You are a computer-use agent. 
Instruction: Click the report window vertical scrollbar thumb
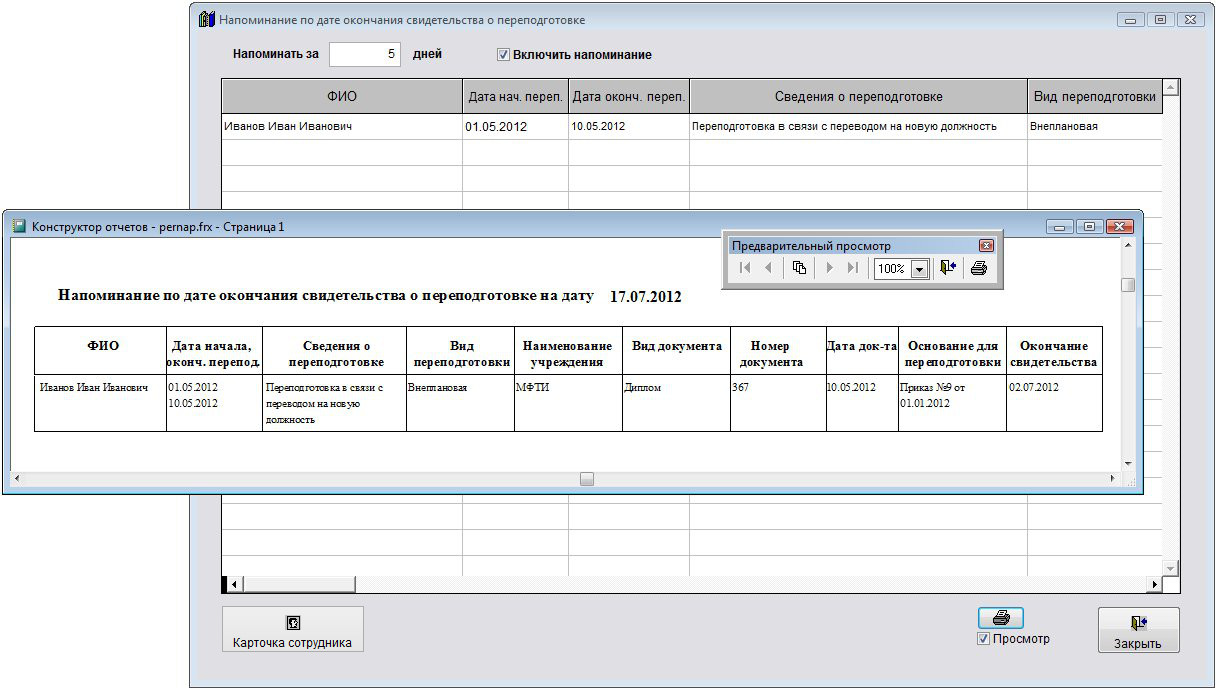[1128, 285]
